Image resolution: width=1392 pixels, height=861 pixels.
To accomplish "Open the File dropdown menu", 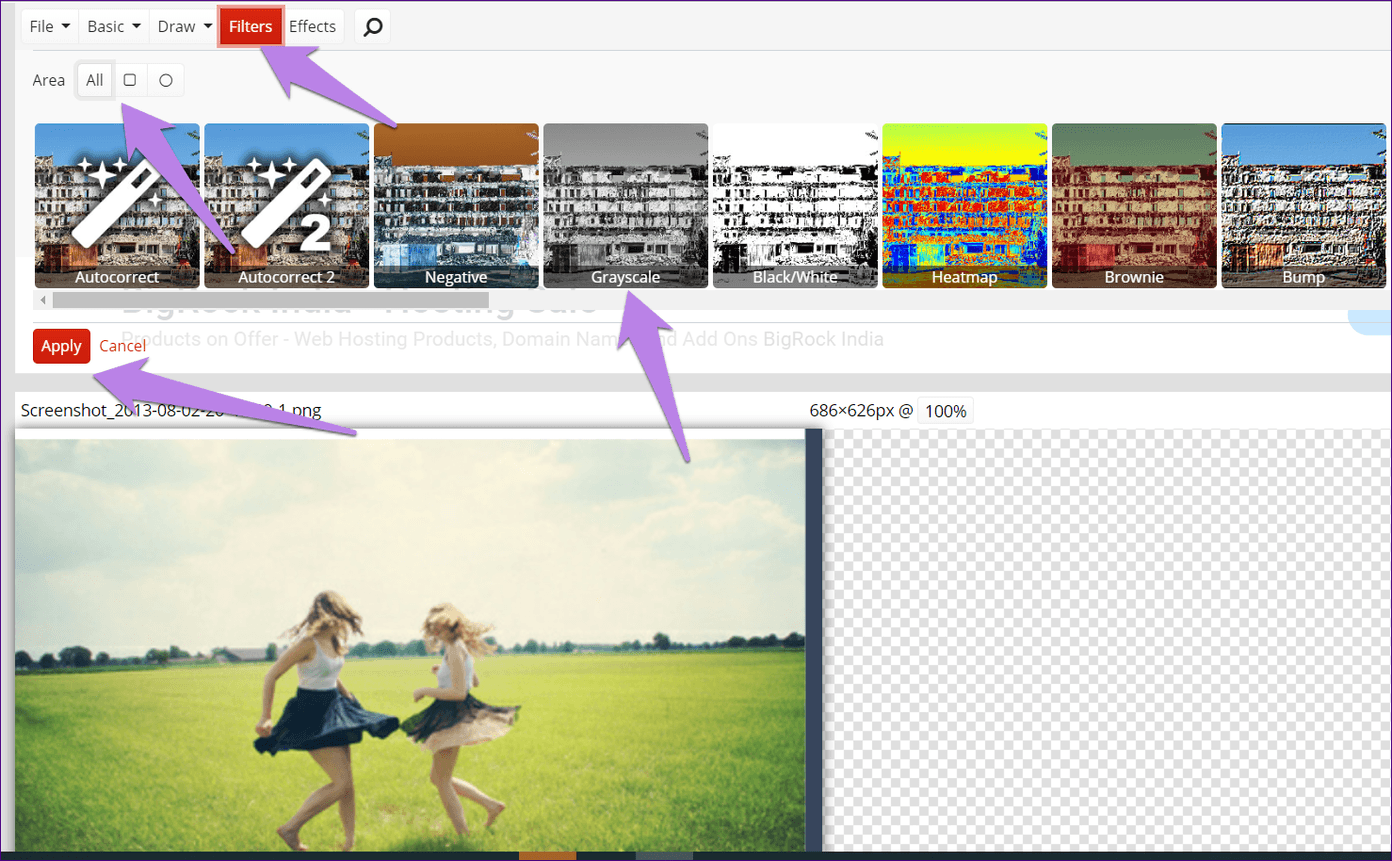I will (x=50, y=27).
